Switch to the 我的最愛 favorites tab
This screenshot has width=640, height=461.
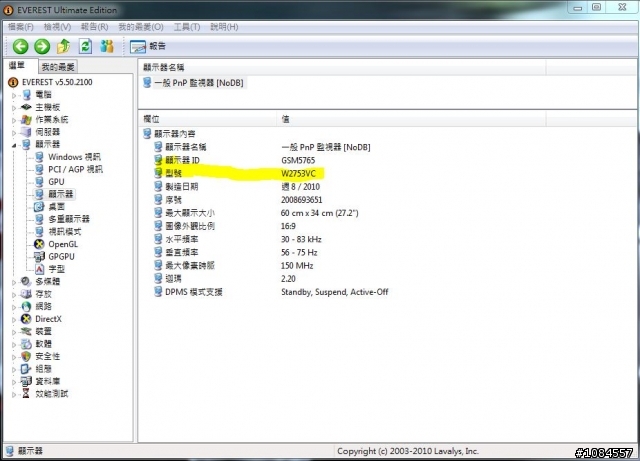pos(58,67)
